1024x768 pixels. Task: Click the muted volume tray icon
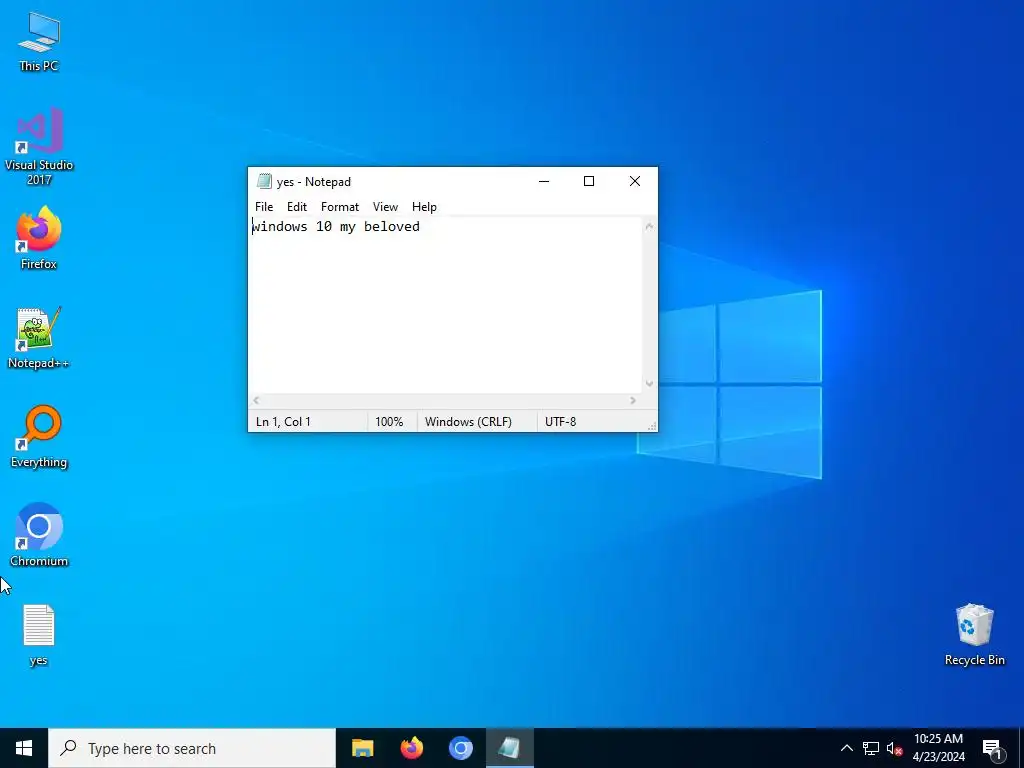tap(894, 748)
